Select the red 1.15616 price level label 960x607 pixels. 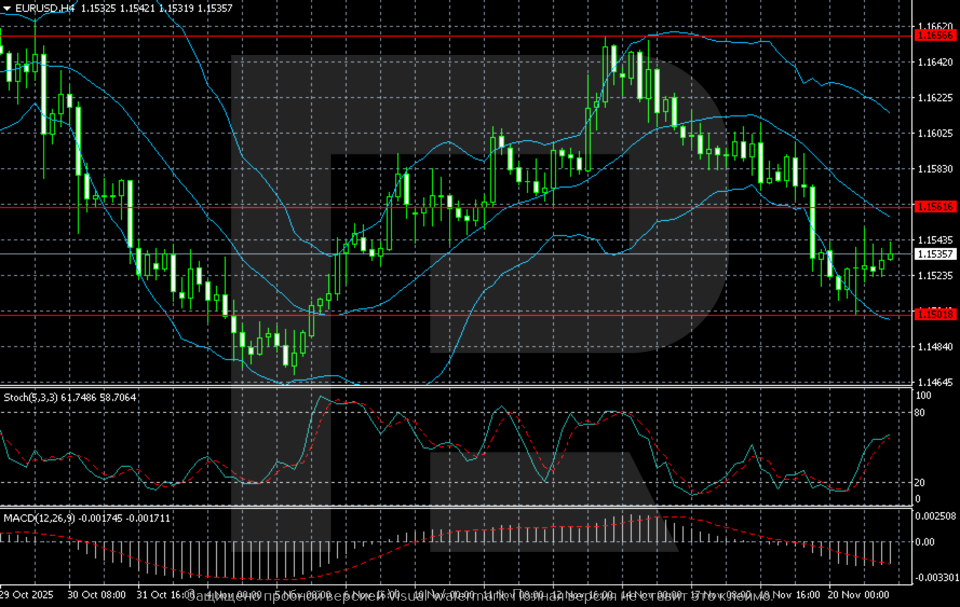(934, 206)
